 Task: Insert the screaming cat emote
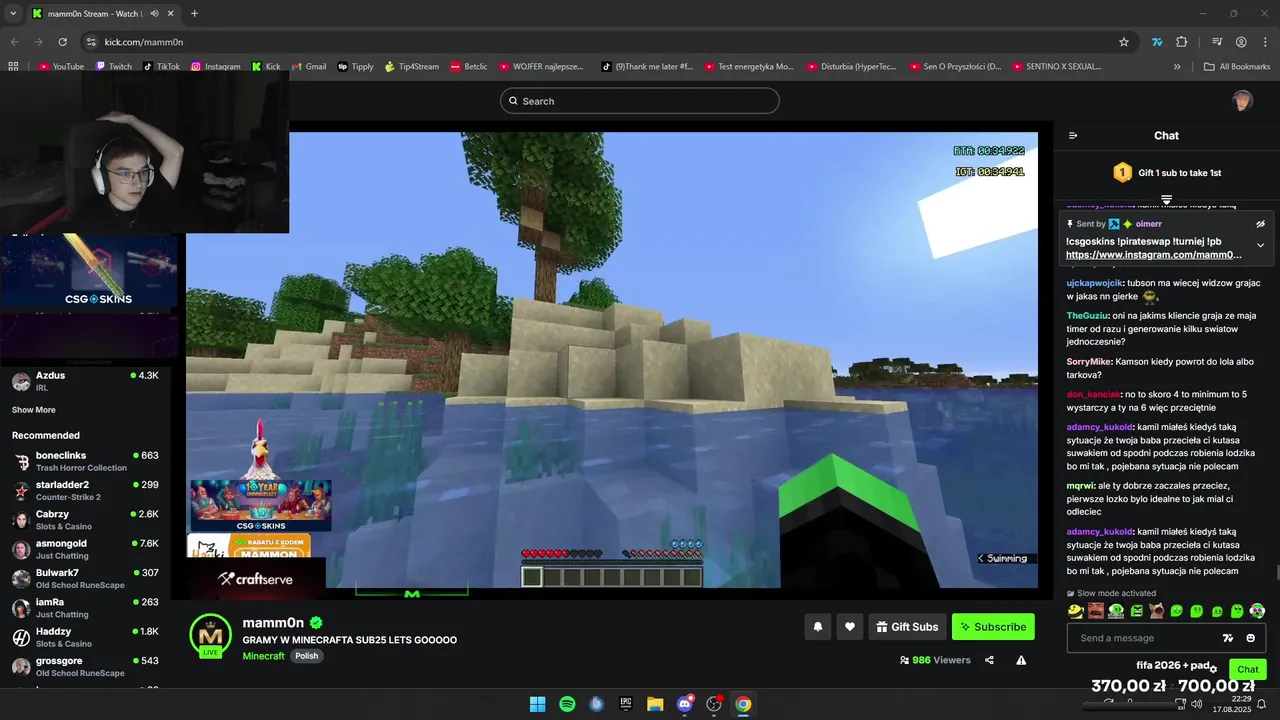[1156, 611]
